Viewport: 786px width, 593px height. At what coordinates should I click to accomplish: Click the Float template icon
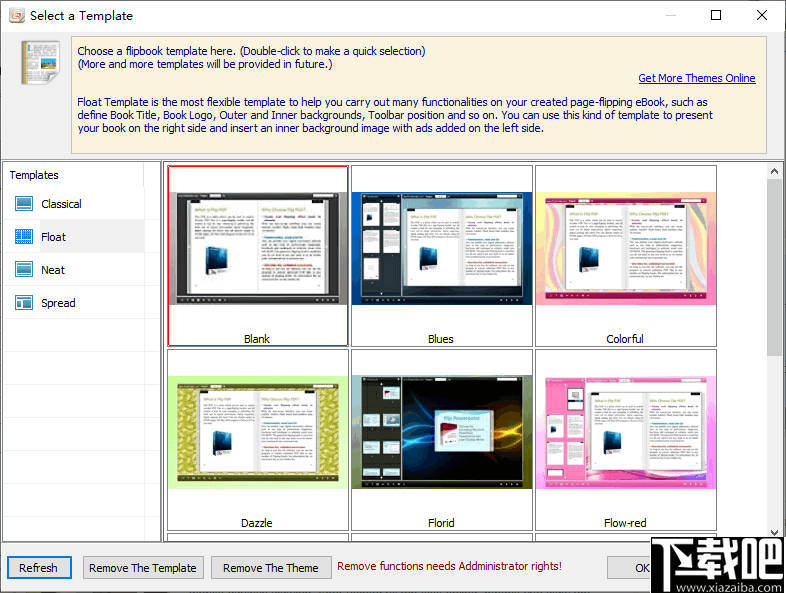(24, 237)
